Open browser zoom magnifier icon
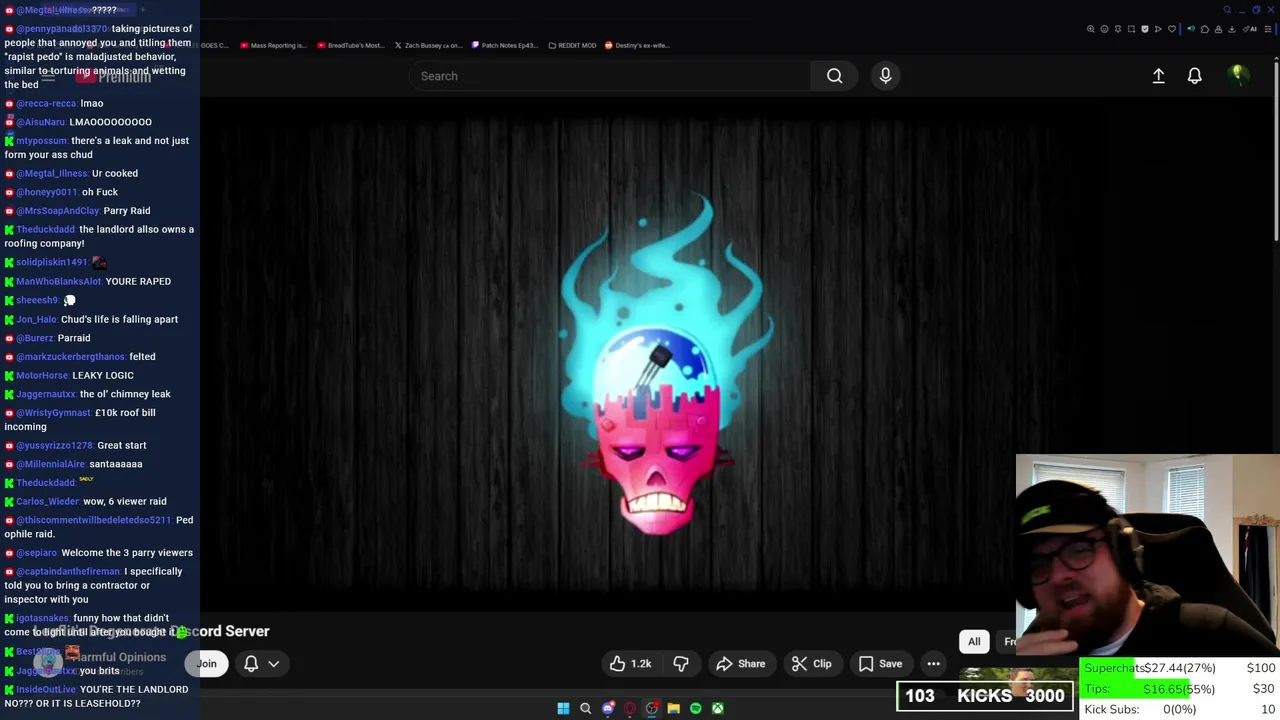Screen dimensions: 1280x720 pyautogui.click(x=1091, y=29)
